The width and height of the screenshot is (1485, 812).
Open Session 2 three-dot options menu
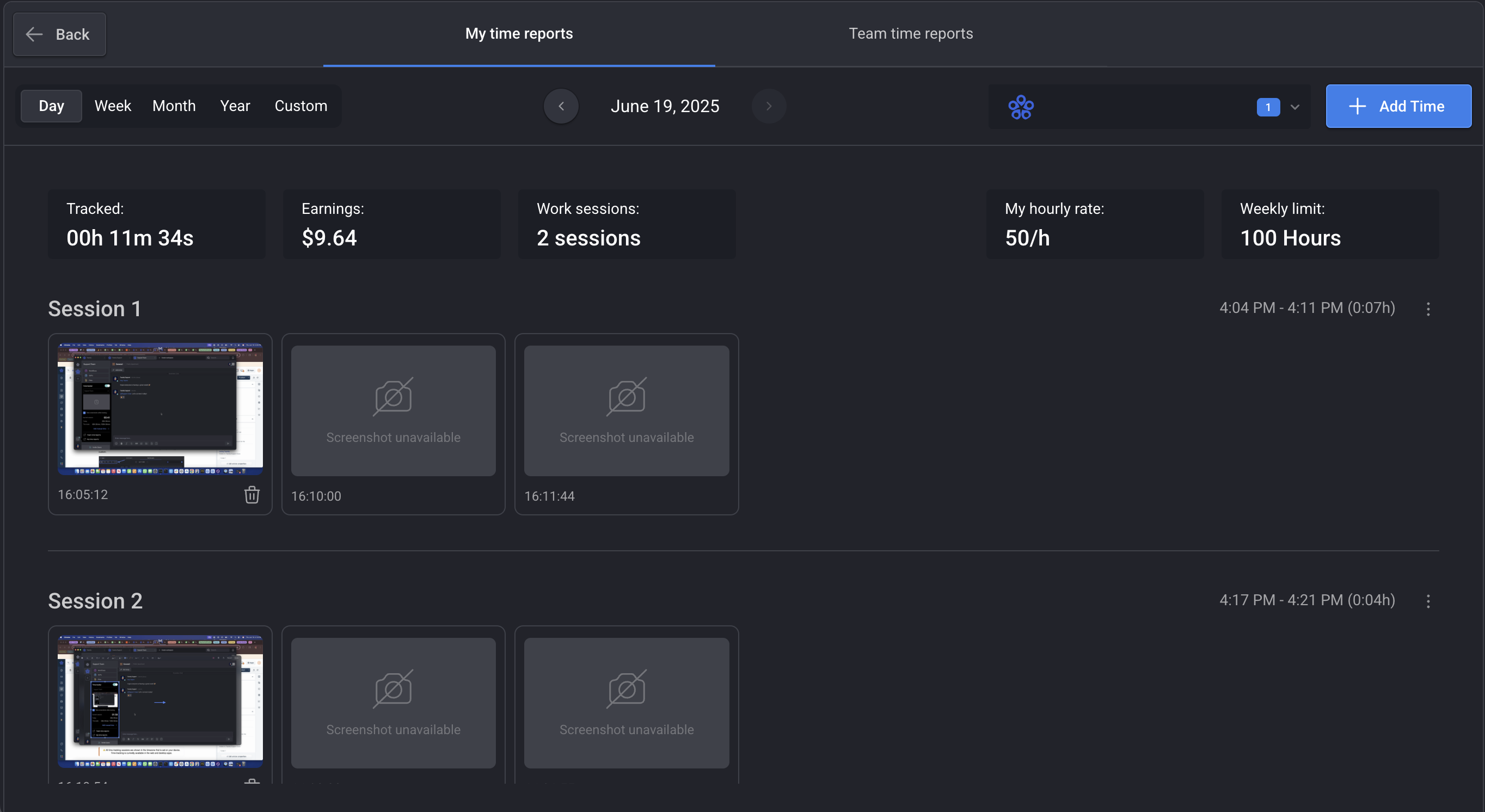(x=1428, y=601)
